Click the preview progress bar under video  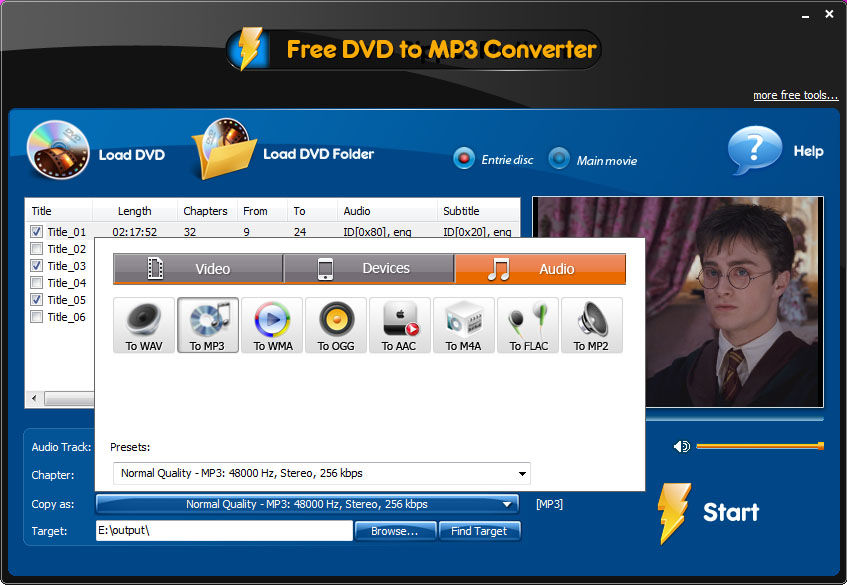[x=735, y=418]
